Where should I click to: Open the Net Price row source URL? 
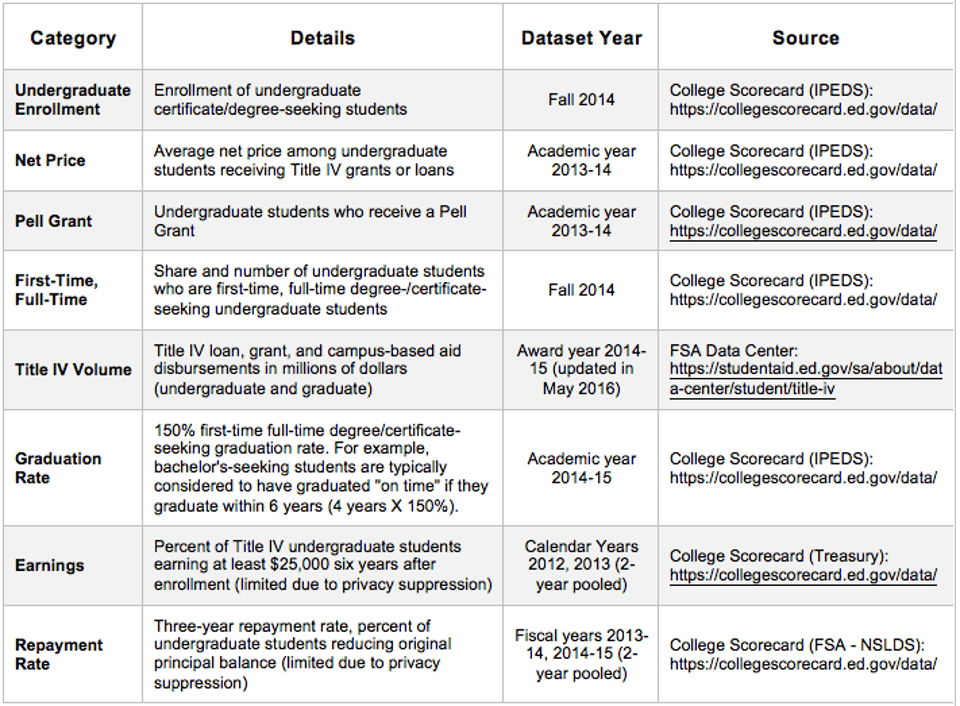(x=803, y=170)
